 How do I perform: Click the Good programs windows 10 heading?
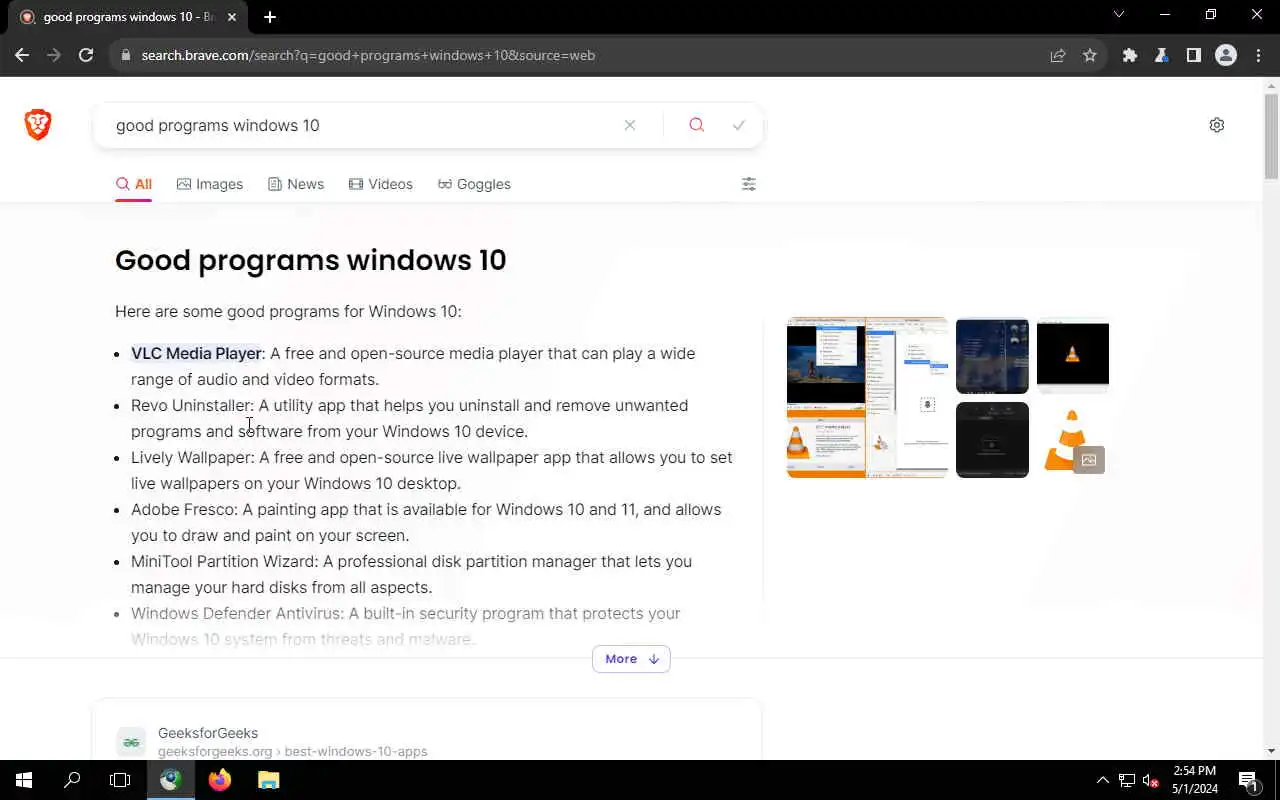point(311,260)
